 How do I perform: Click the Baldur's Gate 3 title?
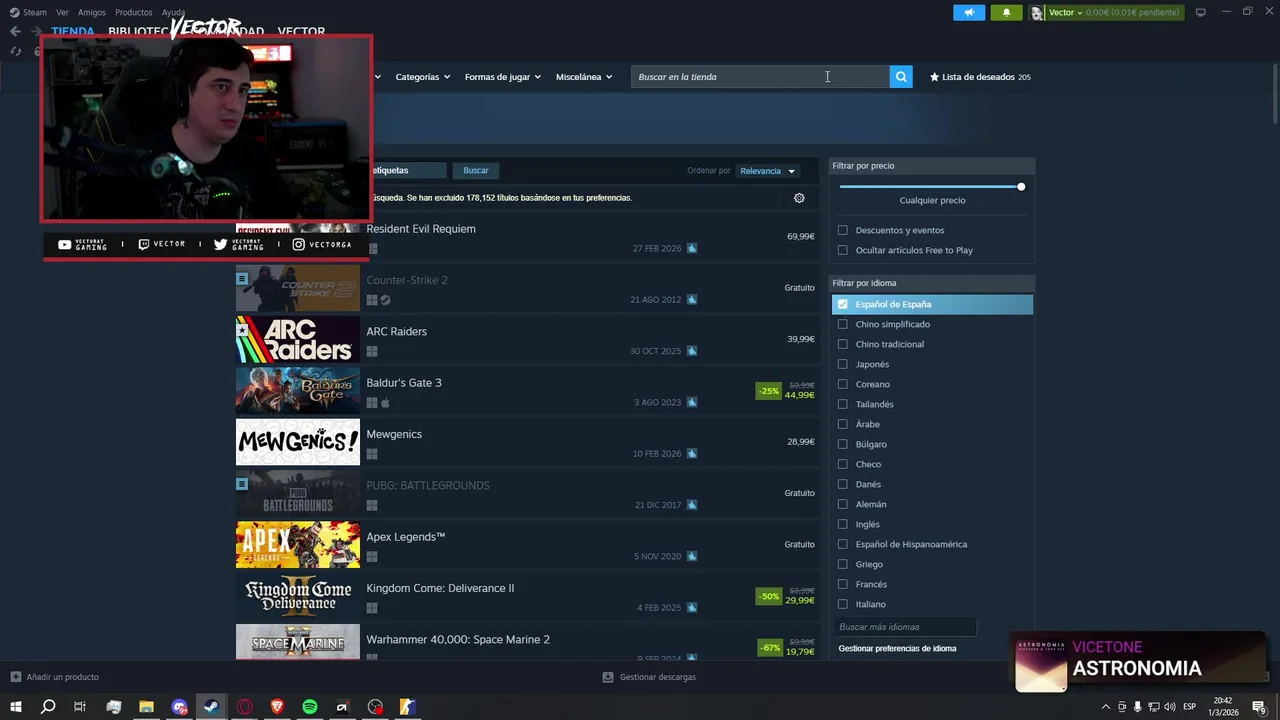coord(404,383)
